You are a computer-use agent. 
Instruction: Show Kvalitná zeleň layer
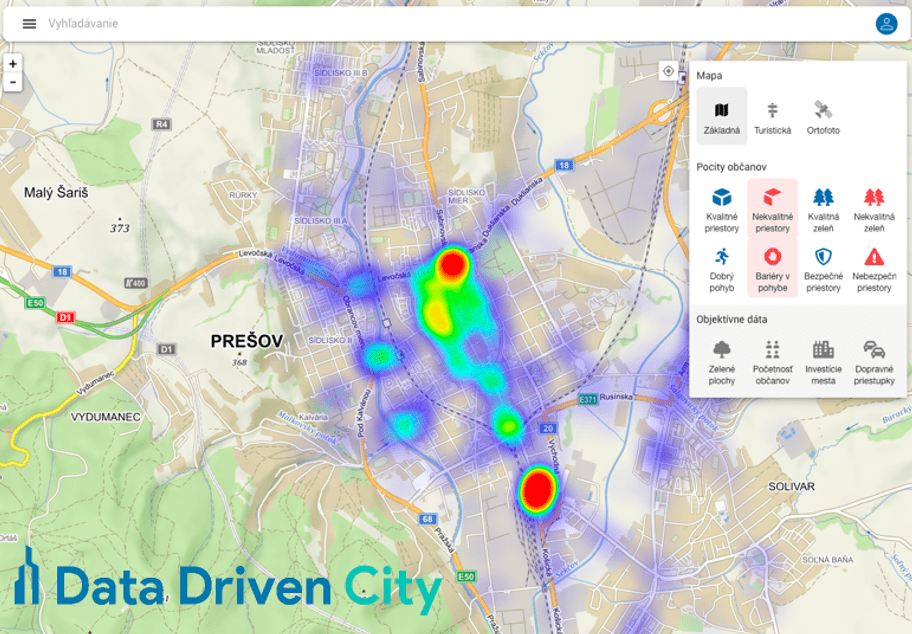(823, 208)
